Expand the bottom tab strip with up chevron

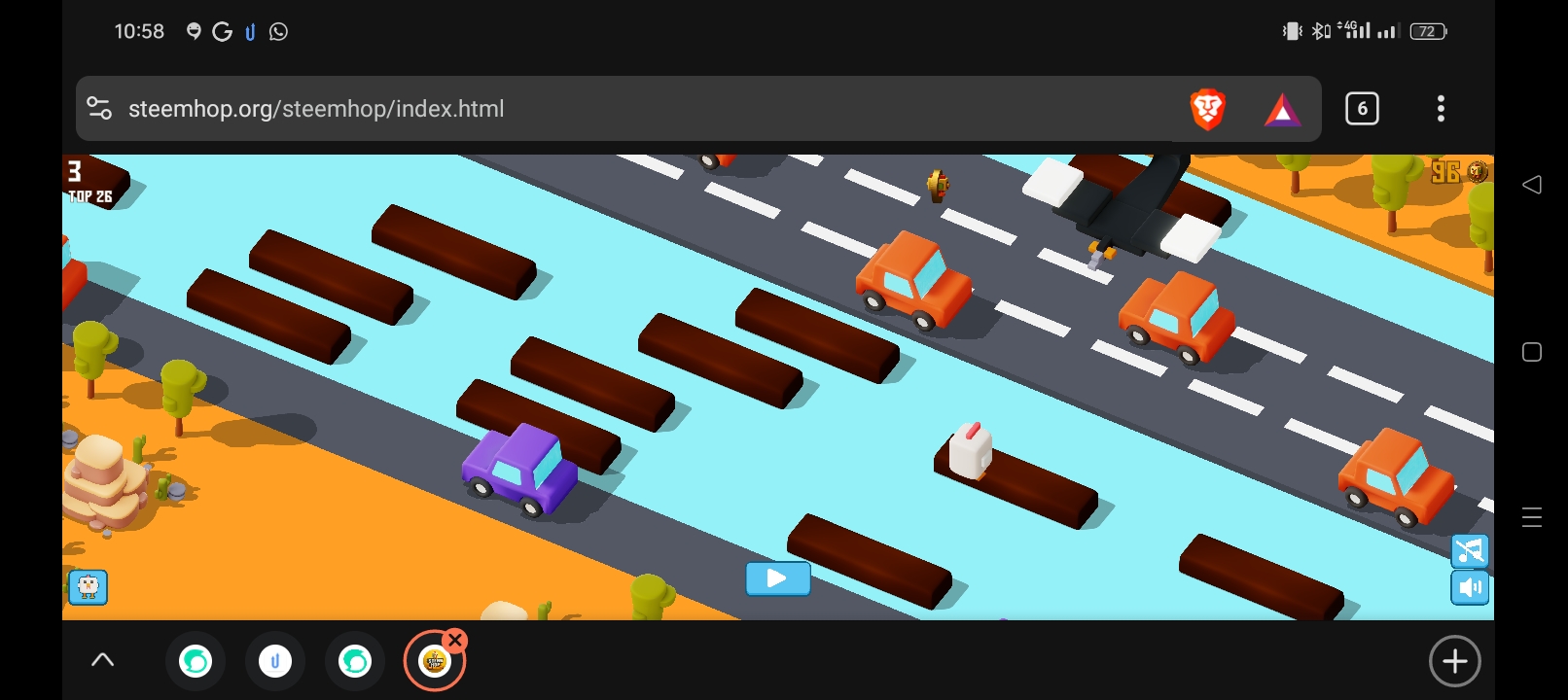(x=102, y=661)
